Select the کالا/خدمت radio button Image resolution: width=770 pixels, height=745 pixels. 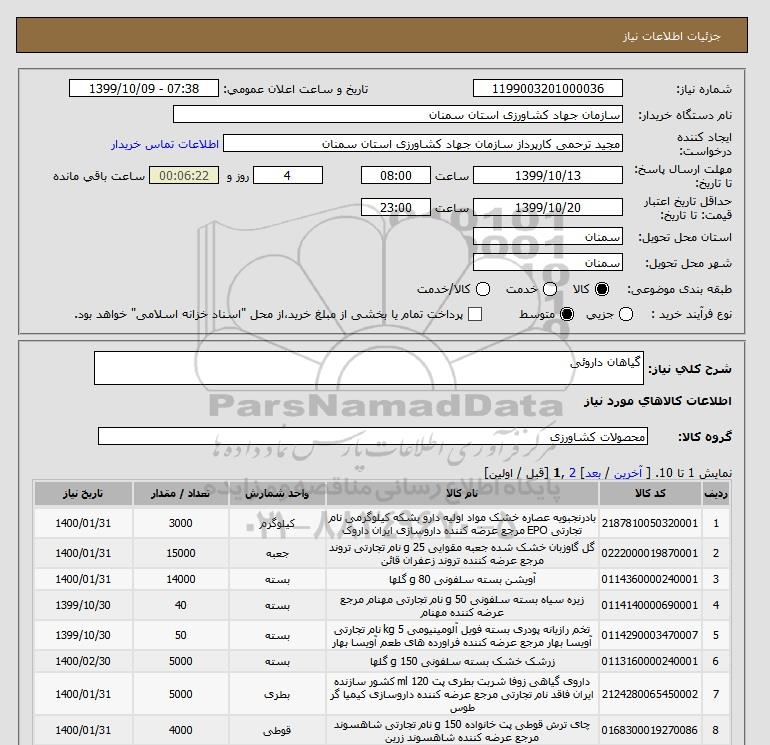(483, 289)
